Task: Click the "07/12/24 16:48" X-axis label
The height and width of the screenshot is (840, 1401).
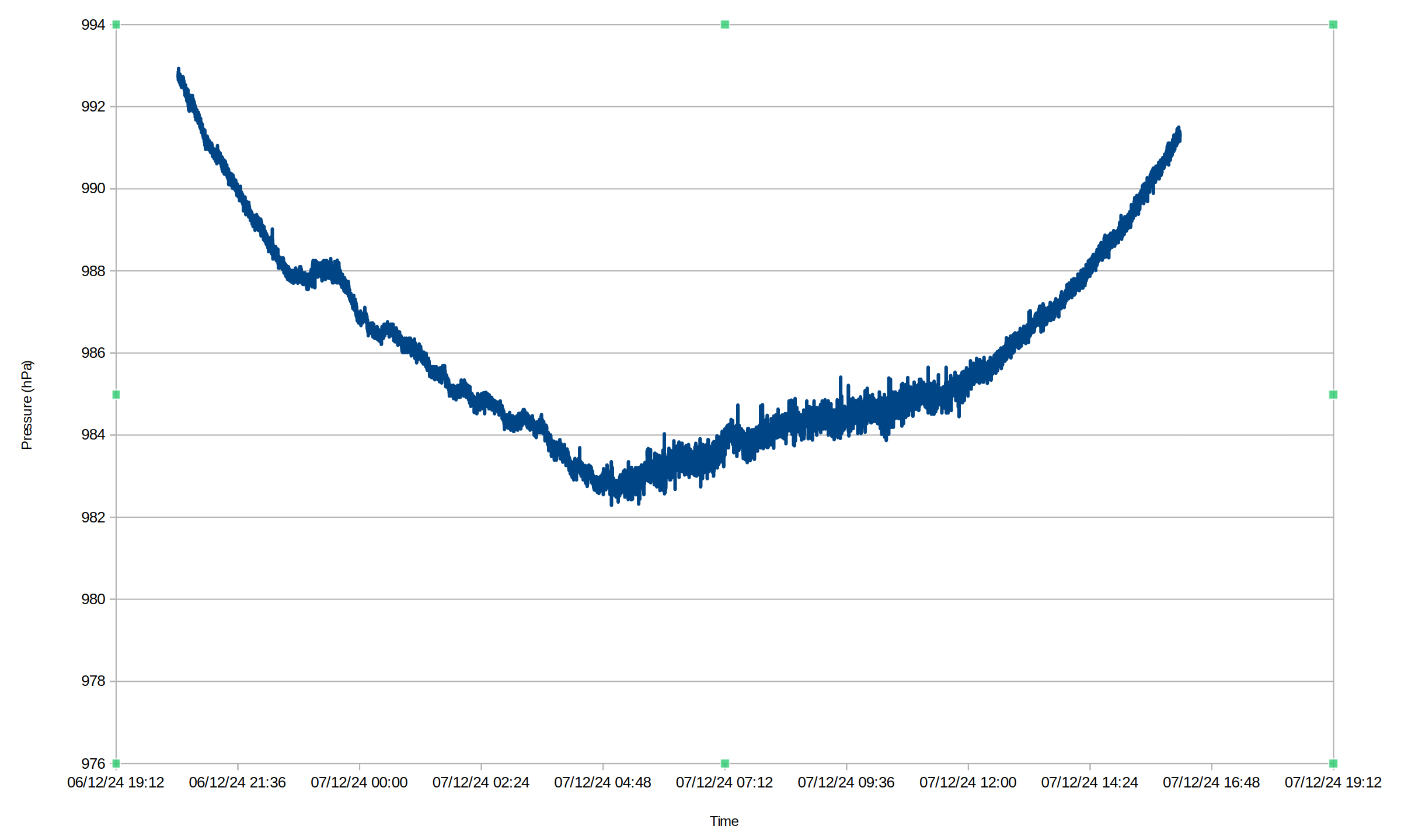Action: 1211,783
